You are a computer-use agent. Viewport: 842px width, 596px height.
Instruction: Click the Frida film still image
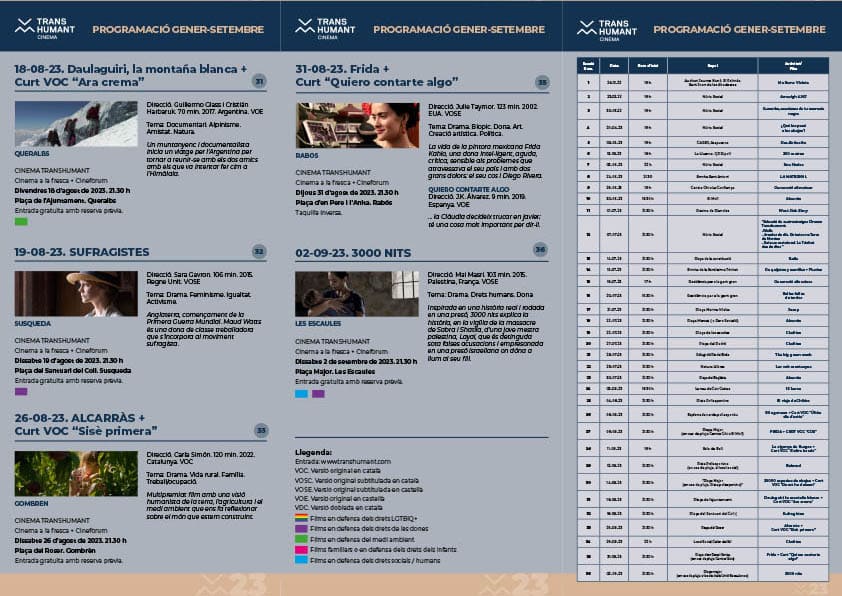click(x=357, y=125)
